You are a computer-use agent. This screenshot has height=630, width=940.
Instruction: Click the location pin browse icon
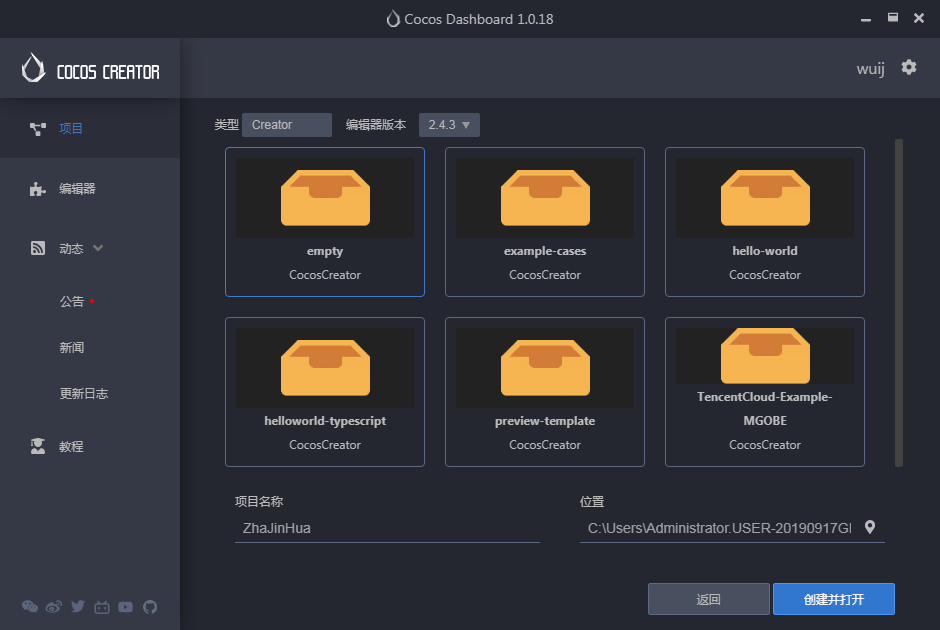click(870, 527)
